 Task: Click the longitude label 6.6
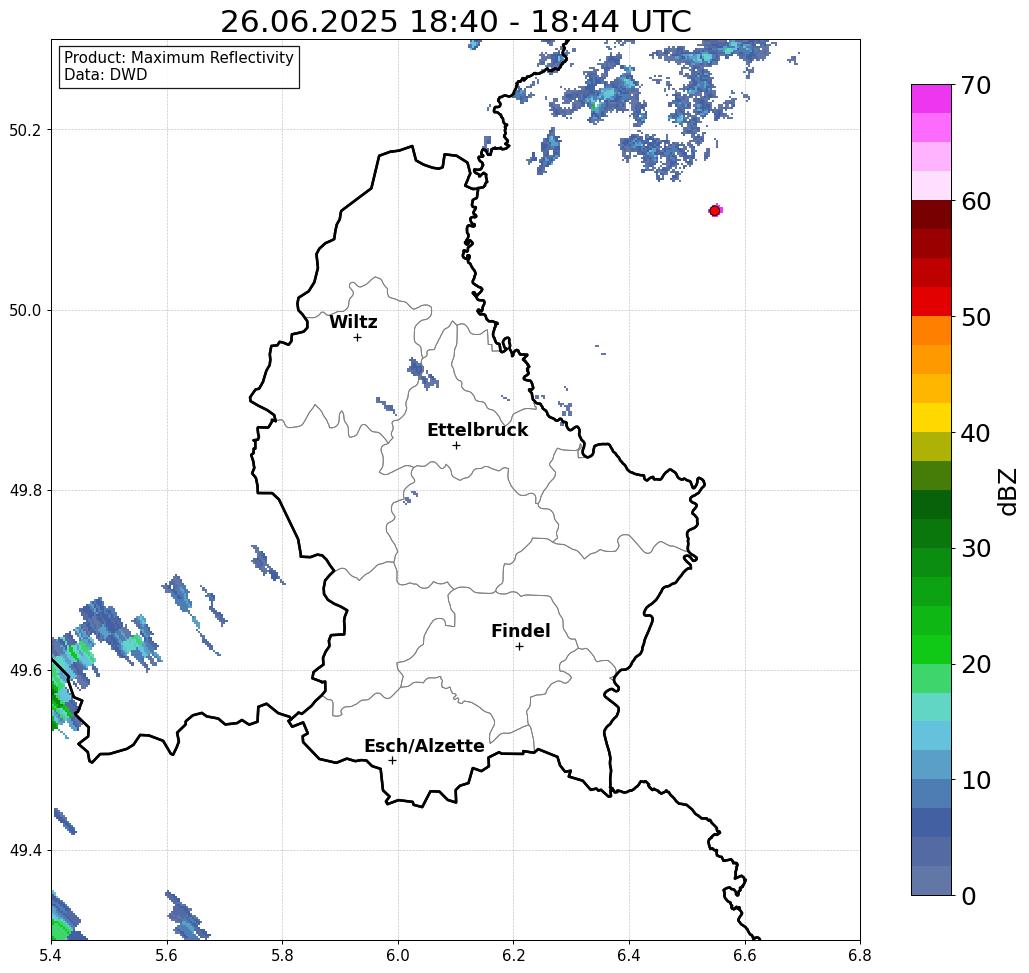[x=744, y=955]
